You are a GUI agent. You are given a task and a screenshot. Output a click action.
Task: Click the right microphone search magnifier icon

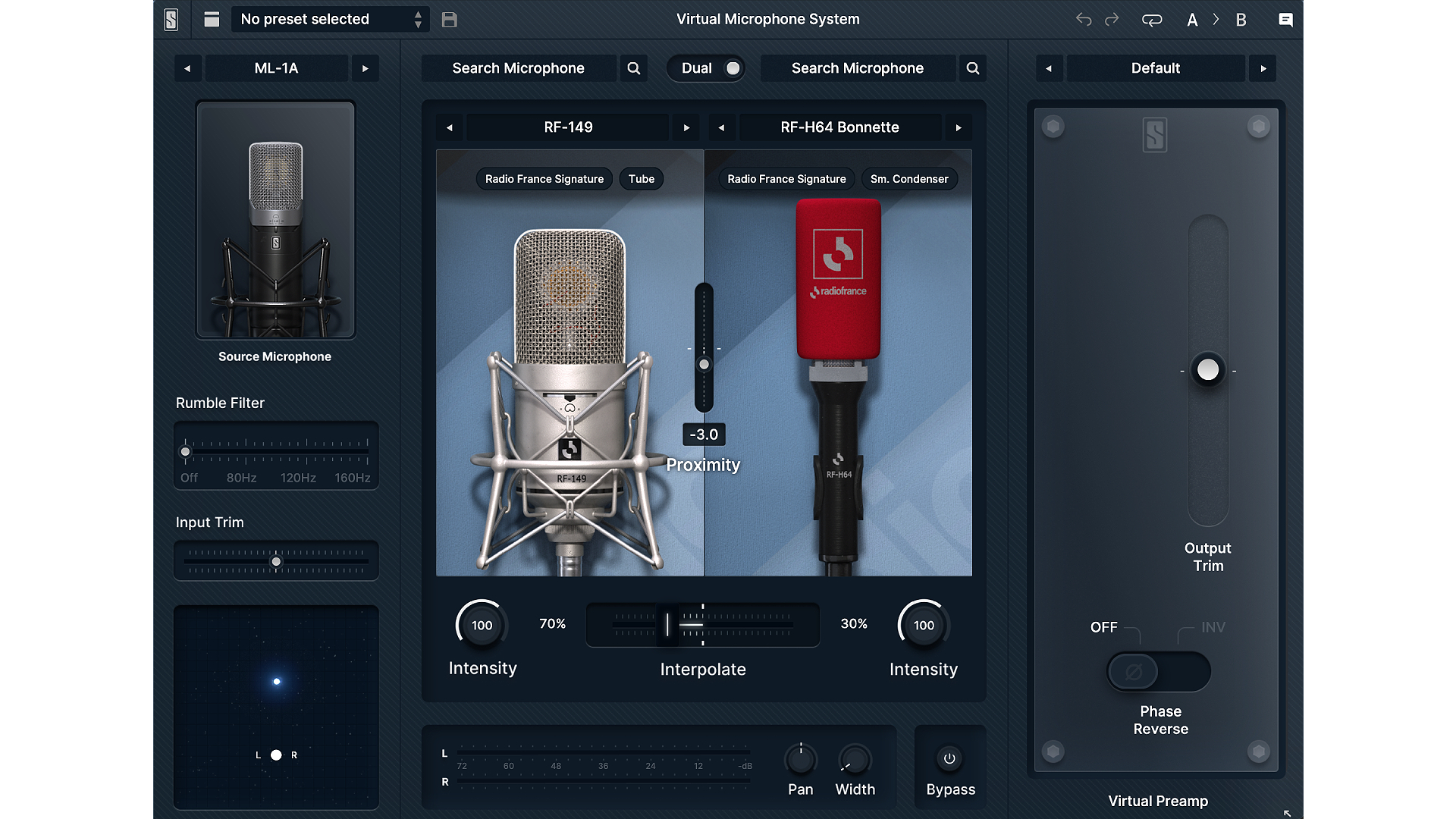[973, 68]
